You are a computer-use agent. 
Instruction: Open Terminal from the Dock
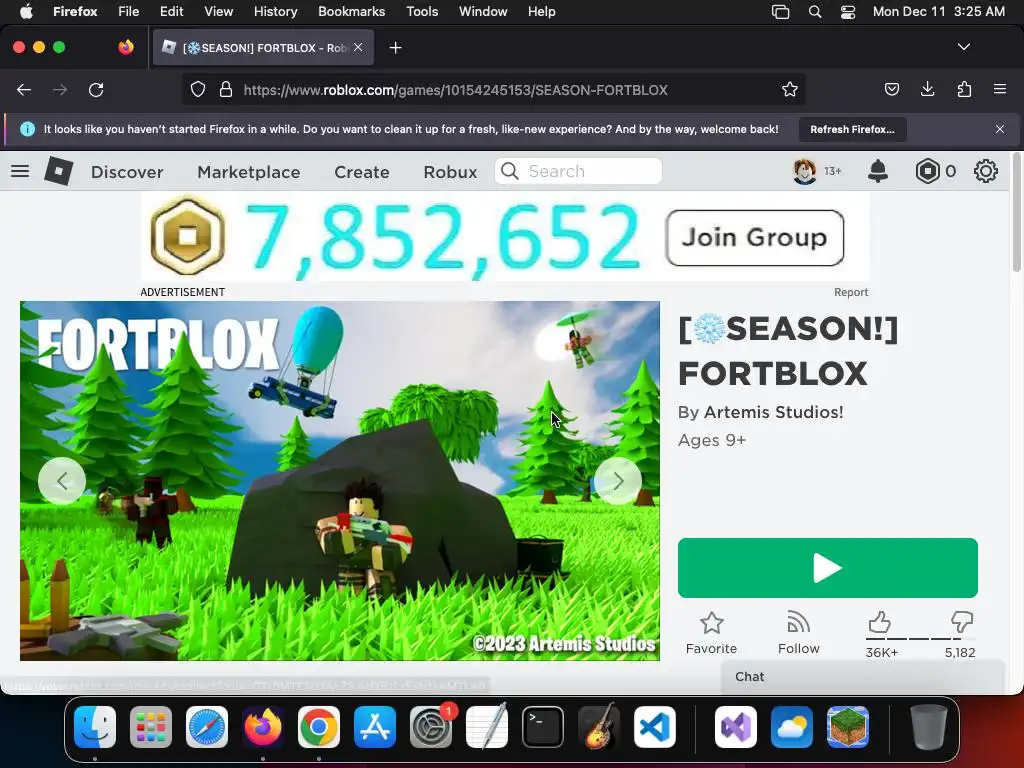pyautogui.click(x=543, y=727)
